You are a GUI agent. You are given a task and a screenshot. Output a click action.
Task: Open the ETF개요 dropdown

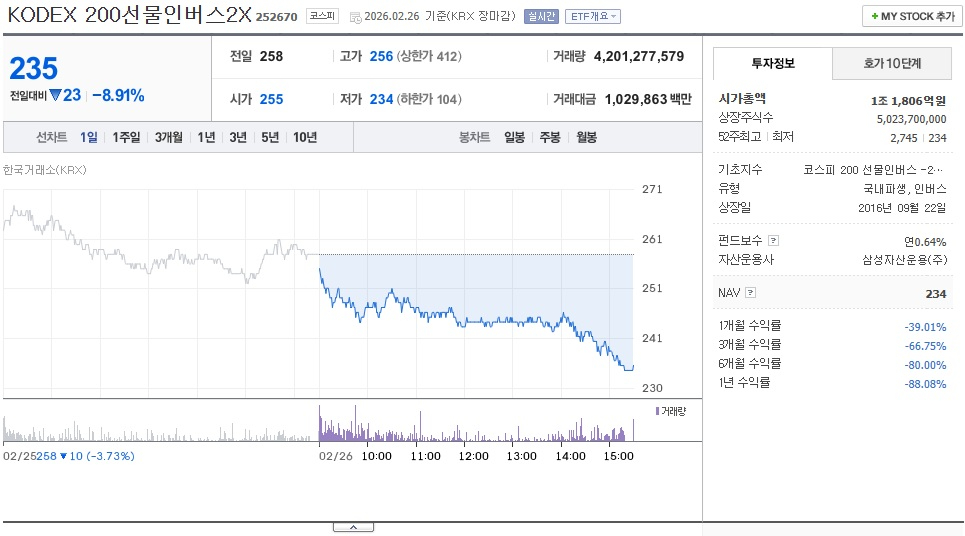point(593,17)
